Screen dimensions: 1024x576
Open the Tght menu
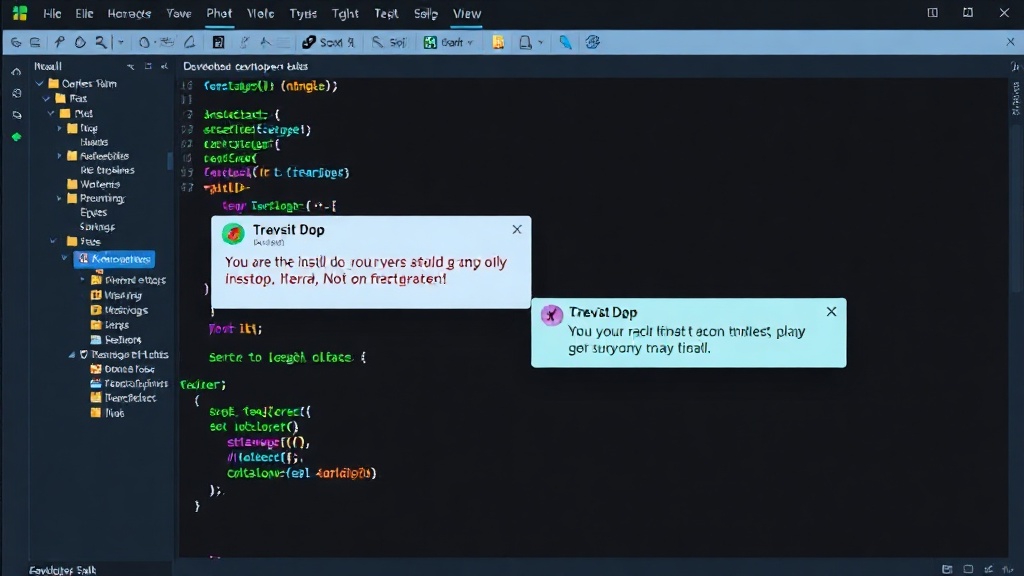click(x=345, y=13)
